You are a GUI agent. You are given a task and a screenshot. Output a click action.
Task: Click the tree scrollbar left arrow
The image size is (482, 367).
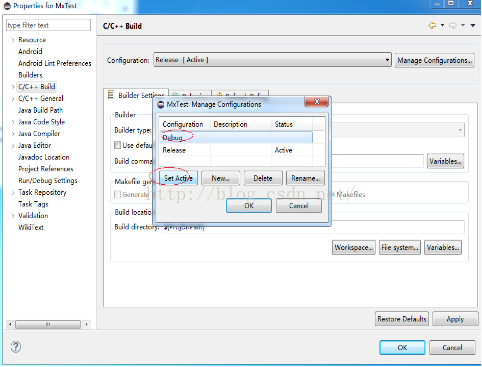(10, 324)
